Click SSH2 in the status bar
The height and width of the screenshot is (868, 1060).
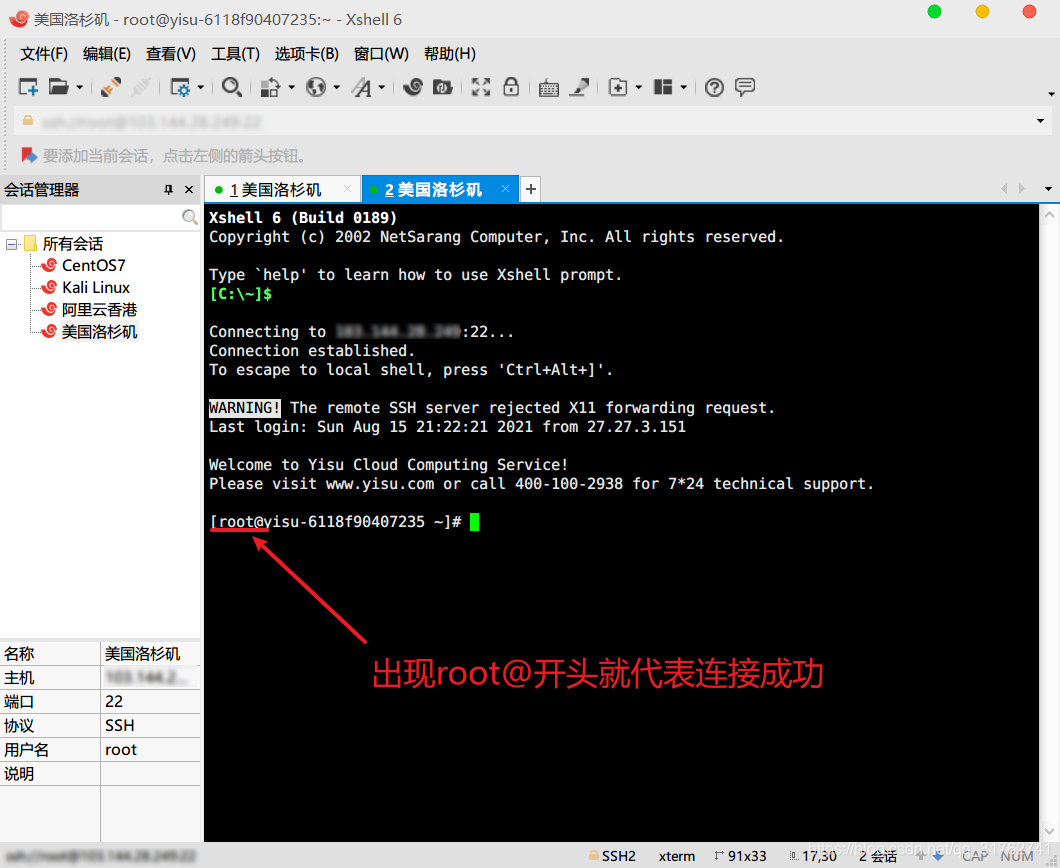coord(619,857)
